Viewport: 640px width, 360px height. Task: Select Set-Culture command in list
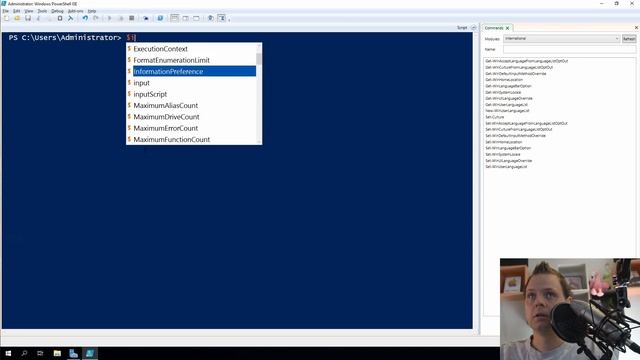click(x=494, y=117)
